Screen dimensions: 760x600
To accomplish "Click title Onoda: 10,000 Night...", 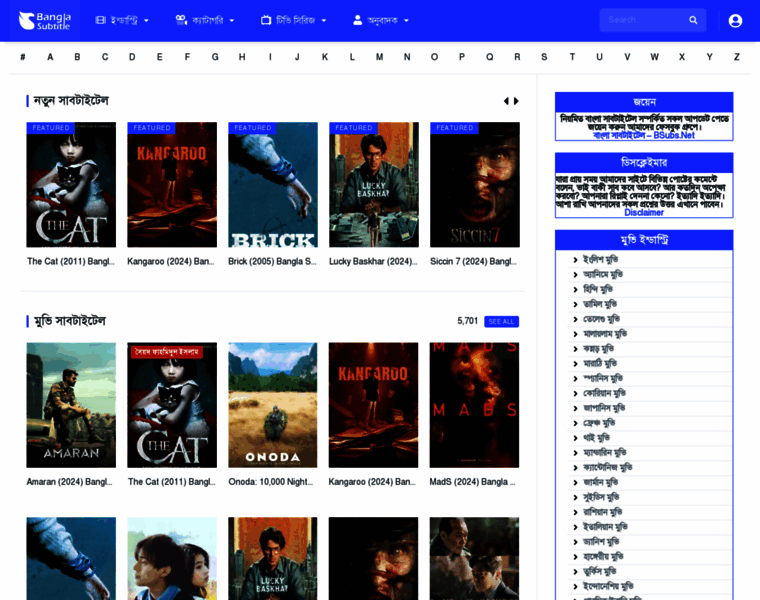I will pos(271,482).
